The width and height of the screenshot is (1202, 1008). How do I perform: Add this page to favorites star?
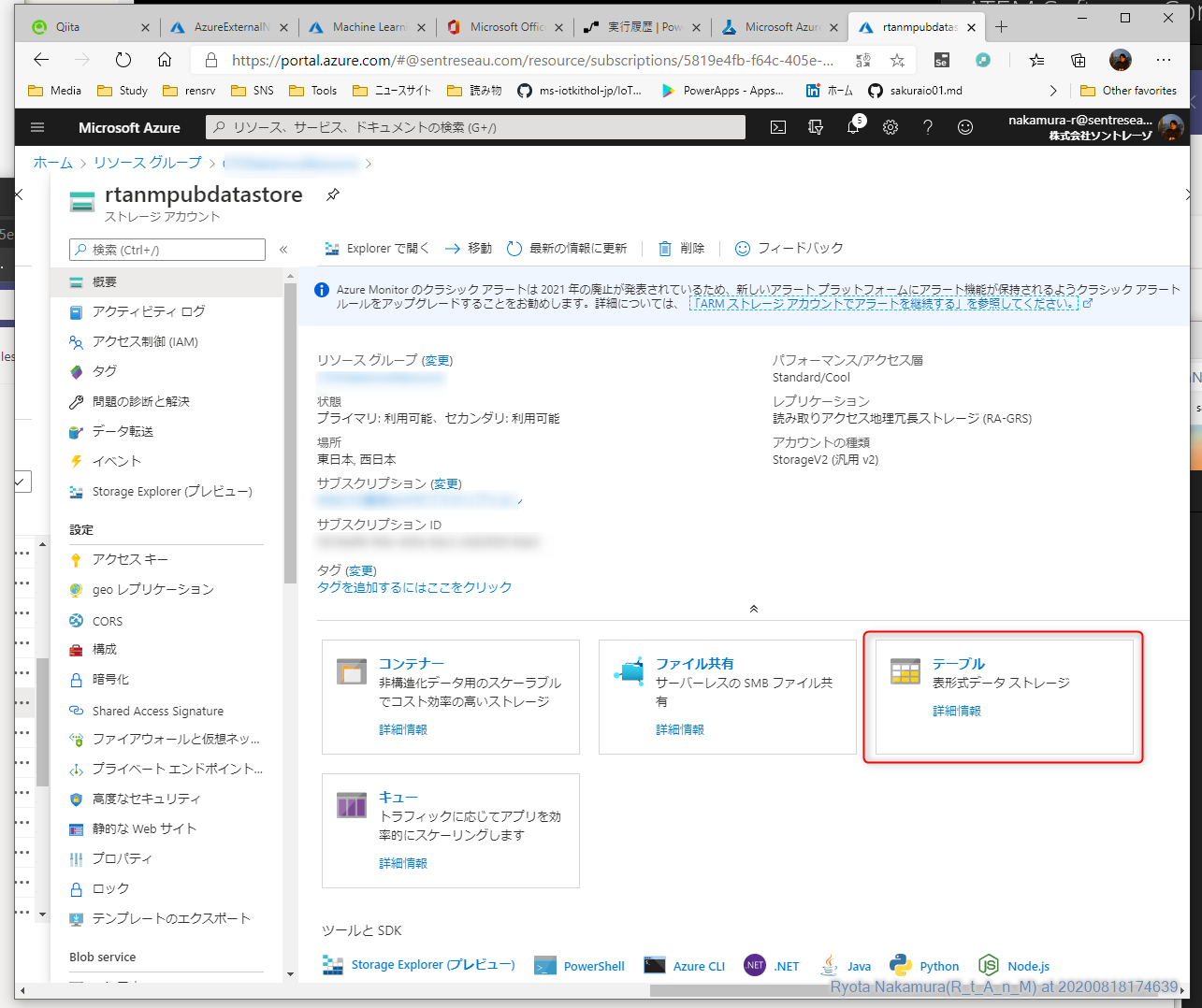point(898,61)
